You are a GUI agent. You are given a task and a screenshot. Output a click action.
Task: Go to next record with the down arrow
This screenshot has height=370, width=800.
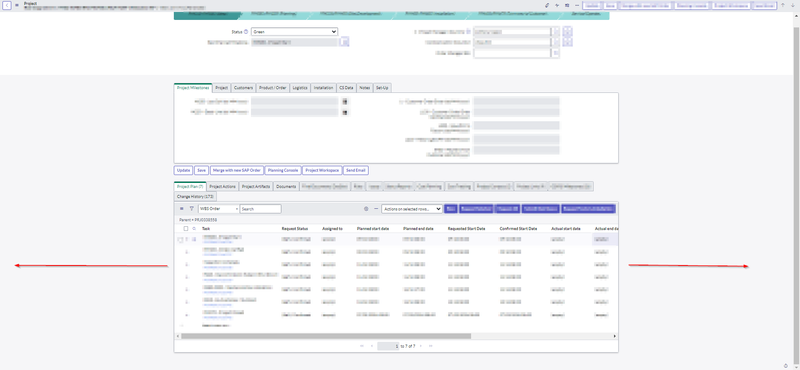coord(792,5)
